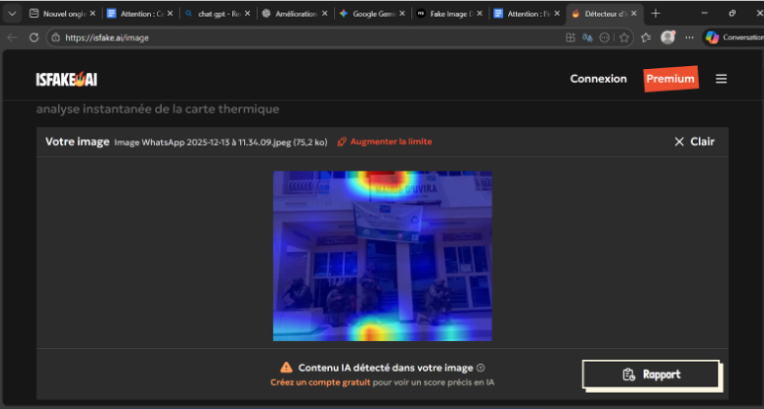764x409 pixels.
Task: Click the Connexion link
Action: pos(598,79)
